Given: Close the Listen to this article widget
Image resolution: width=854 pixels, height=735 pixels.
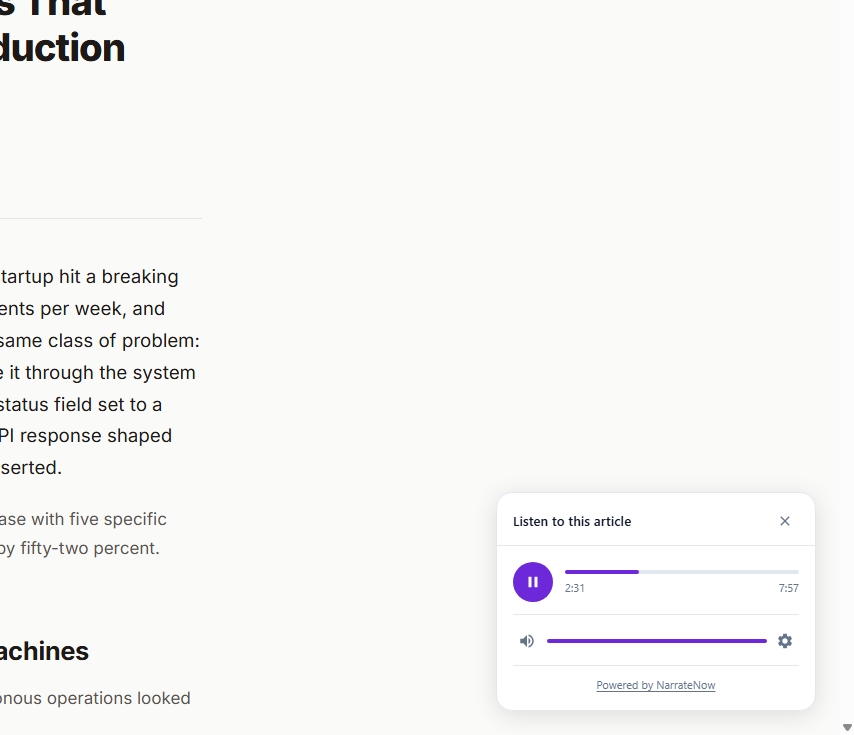Looking at the screenshot, I should pyautogui.click(x=785, y=521).
